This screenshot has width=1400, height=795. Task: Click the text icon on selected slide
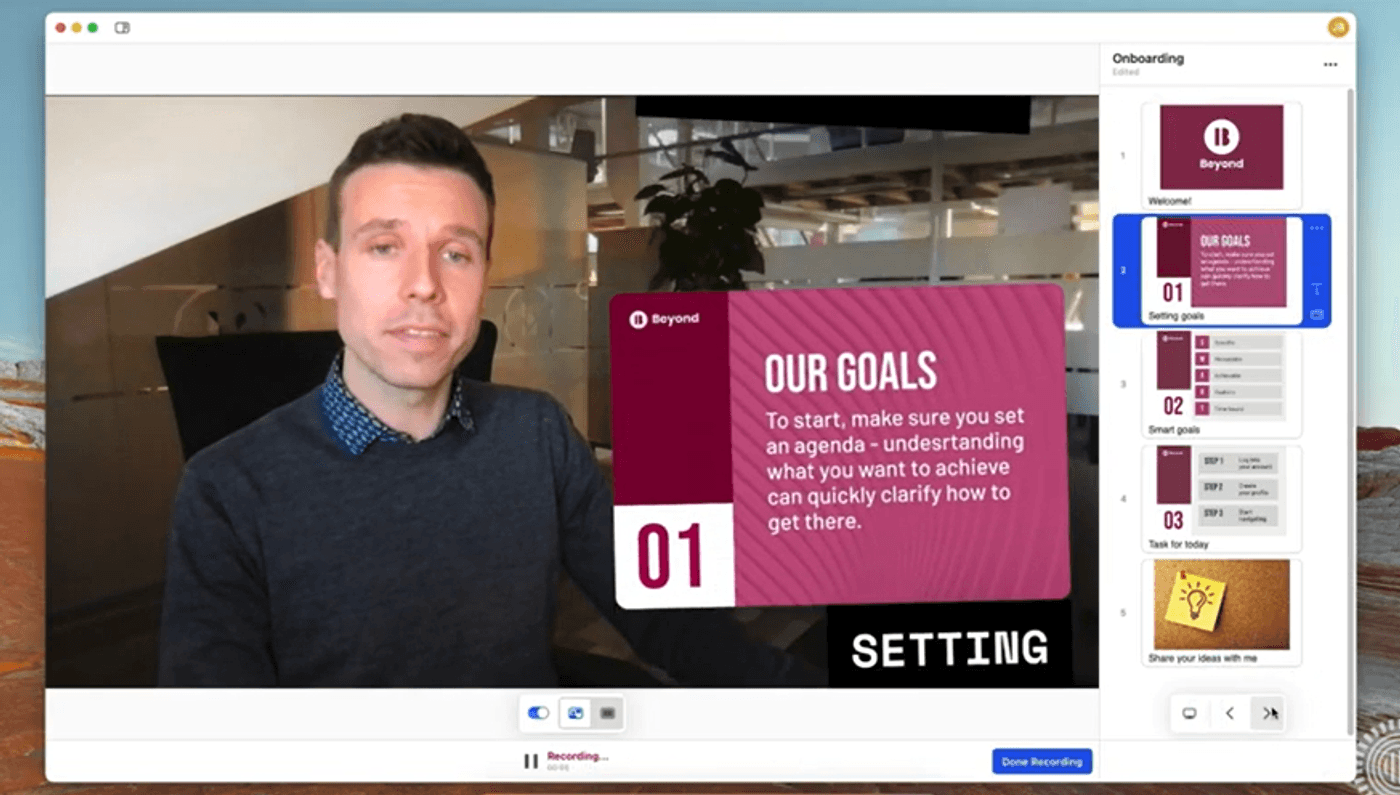point(1316,289)
